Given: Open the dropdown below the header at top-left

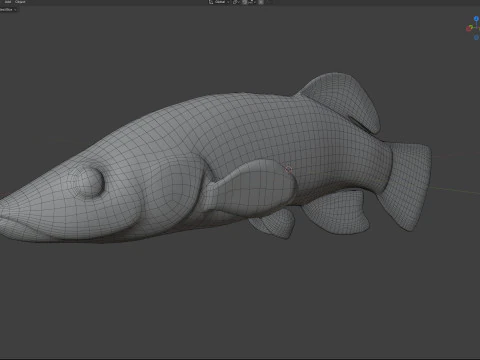Looking at the screenshot, I should [x=8, y=10].
